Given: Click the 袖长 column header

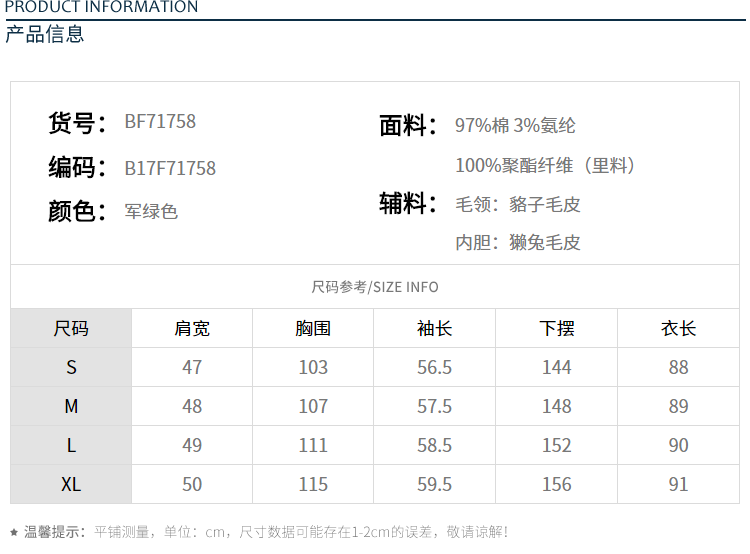Looking at the screenshot, I should pyautogui.click(x=434, y=329).
